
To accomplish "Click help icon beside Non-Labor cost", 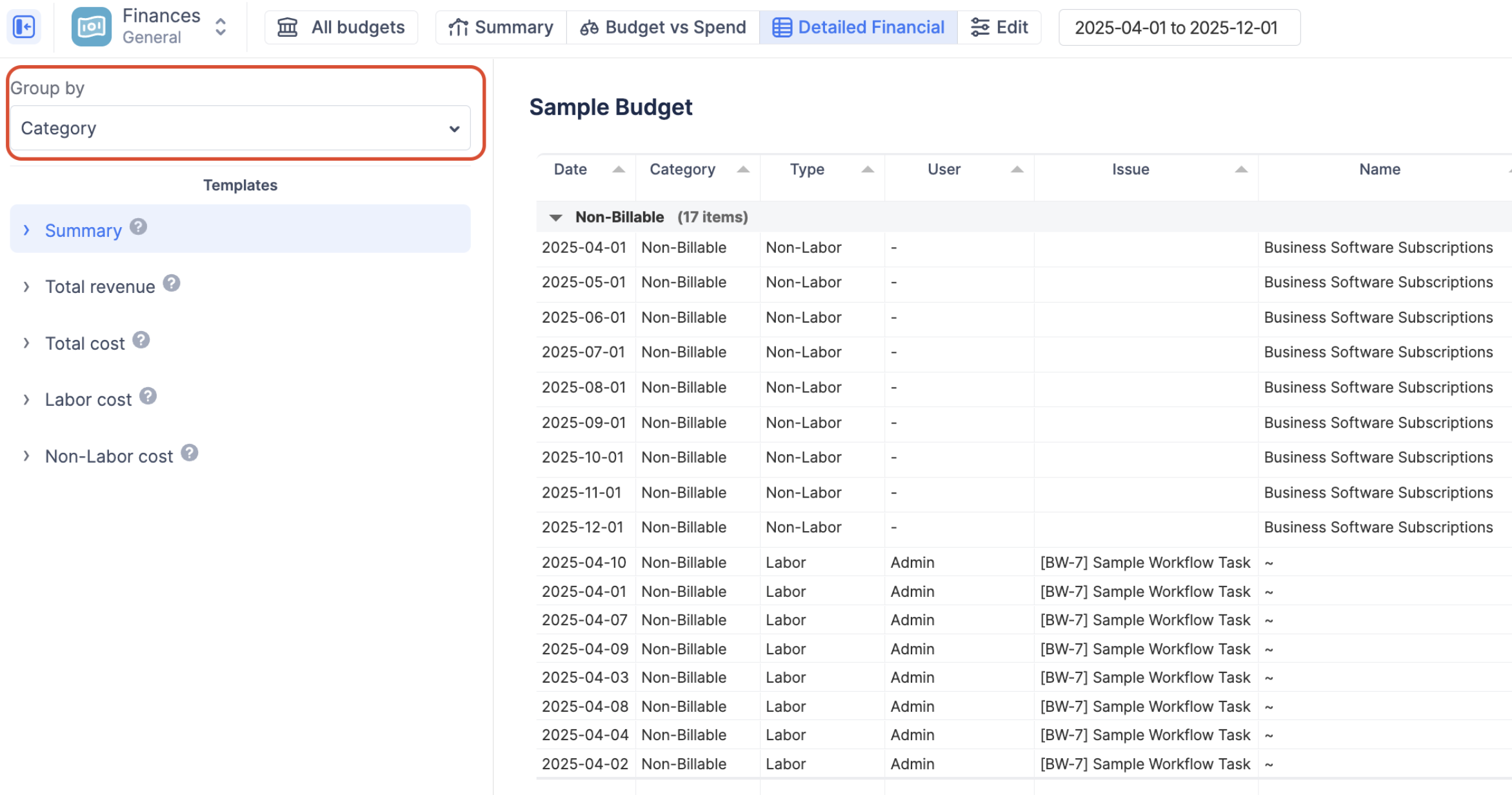I will [x=189, y=453].
